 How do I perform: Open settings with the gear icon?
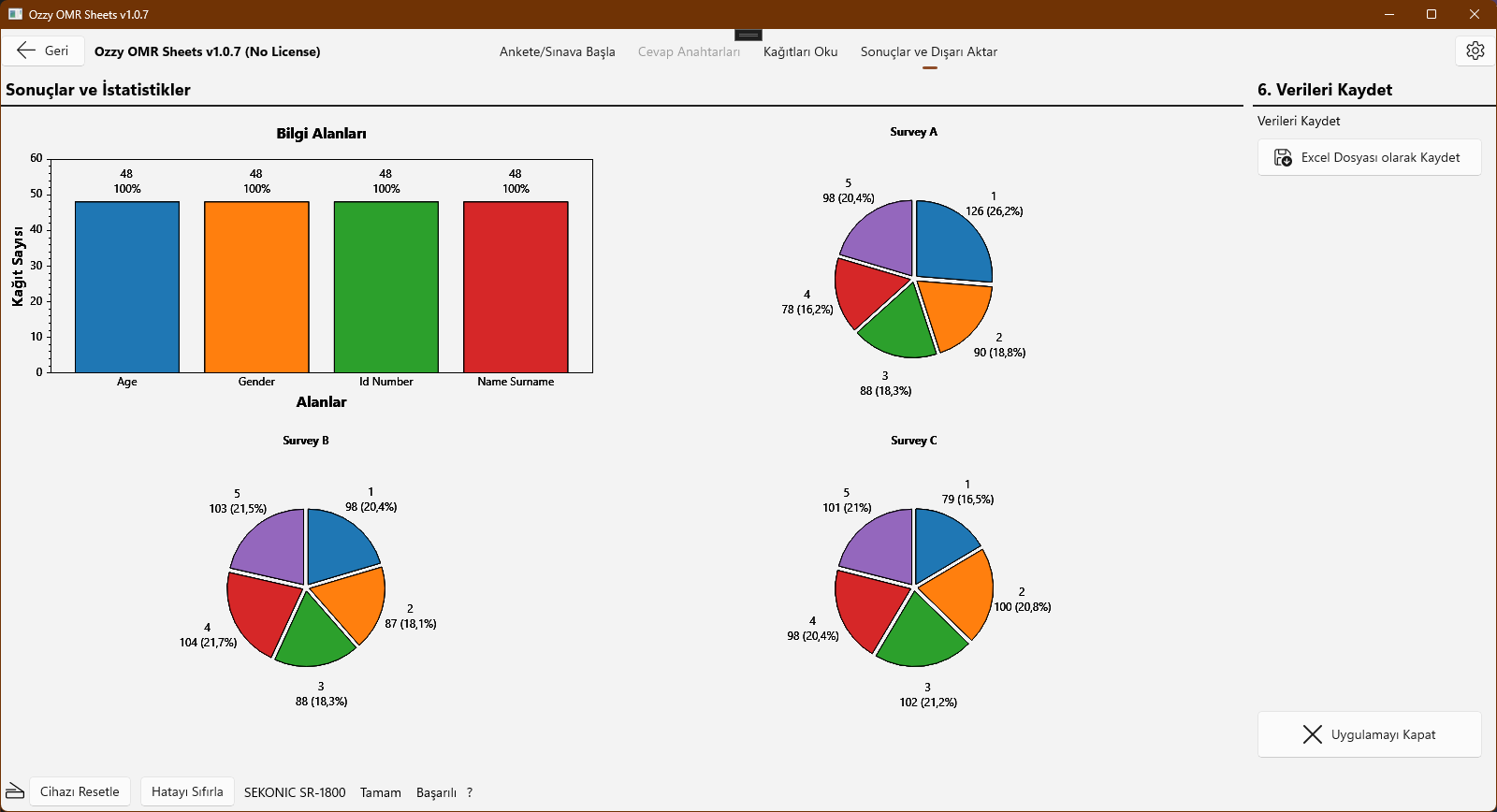click(1475, 51)
